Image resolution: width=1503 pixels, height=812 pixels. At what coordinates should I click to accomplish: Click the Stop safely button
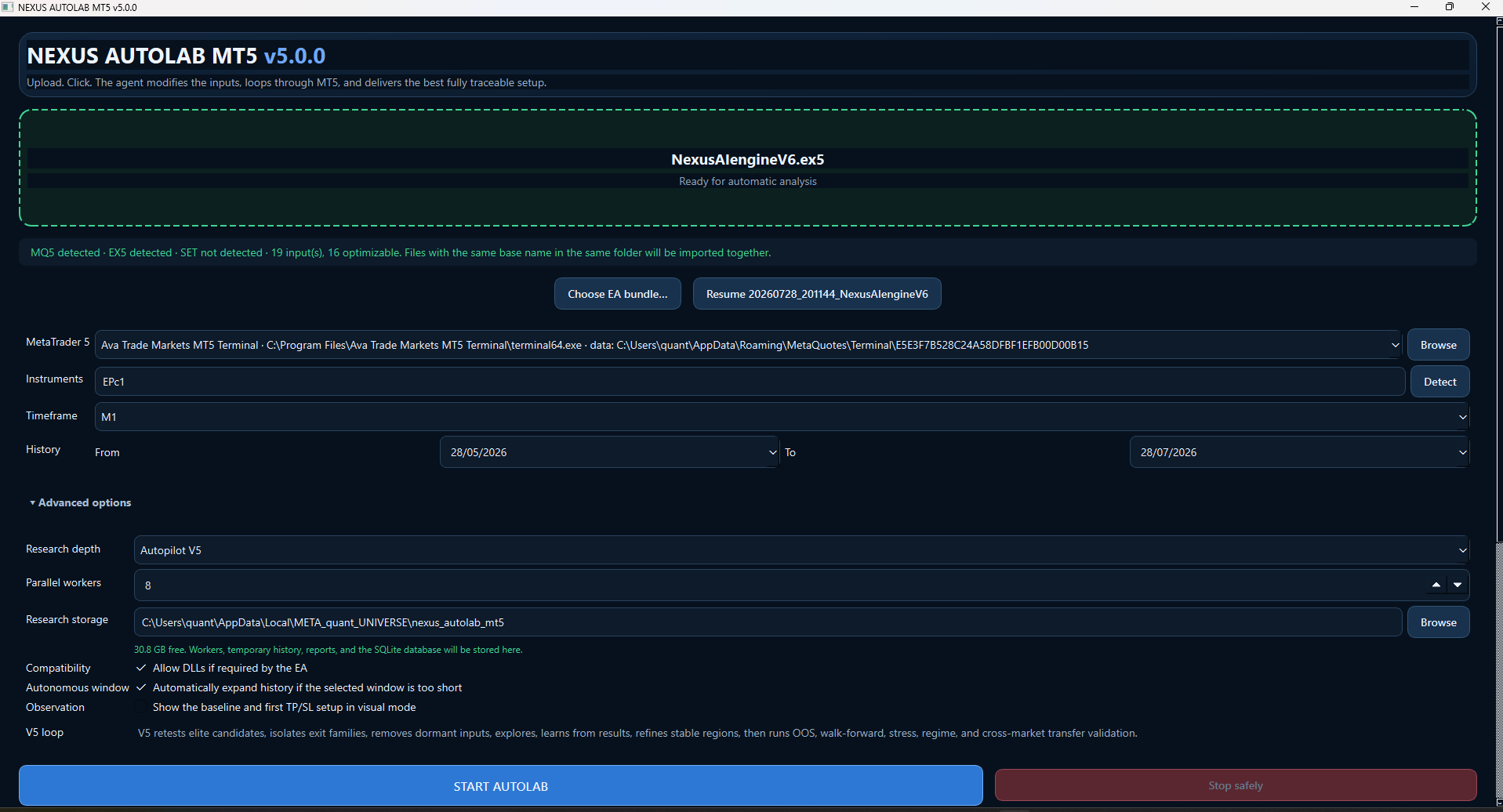click(x=1236, y=785)
